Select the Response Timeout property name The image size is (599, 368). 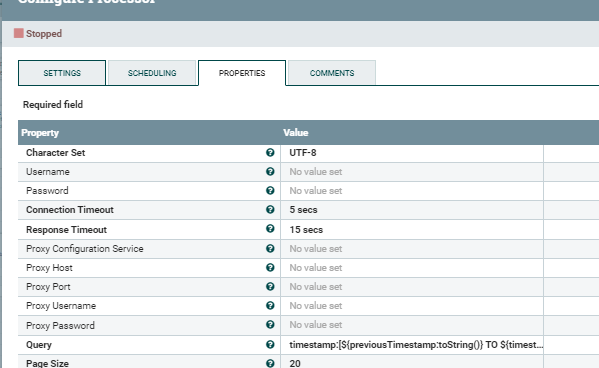click(66, 230)
